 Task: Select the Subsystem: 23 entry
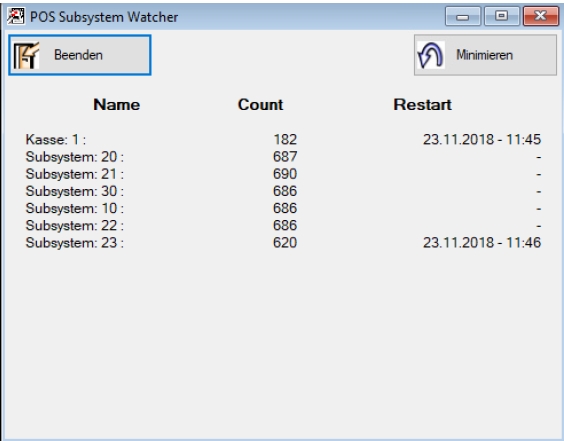[x=74, y=243]
